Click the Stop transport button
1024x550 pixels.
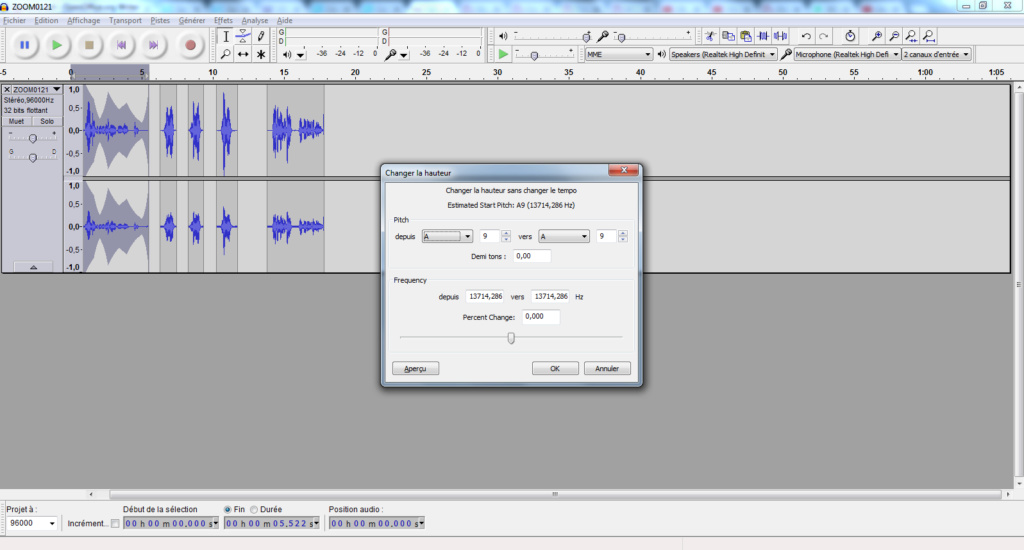tap(89, 45)
